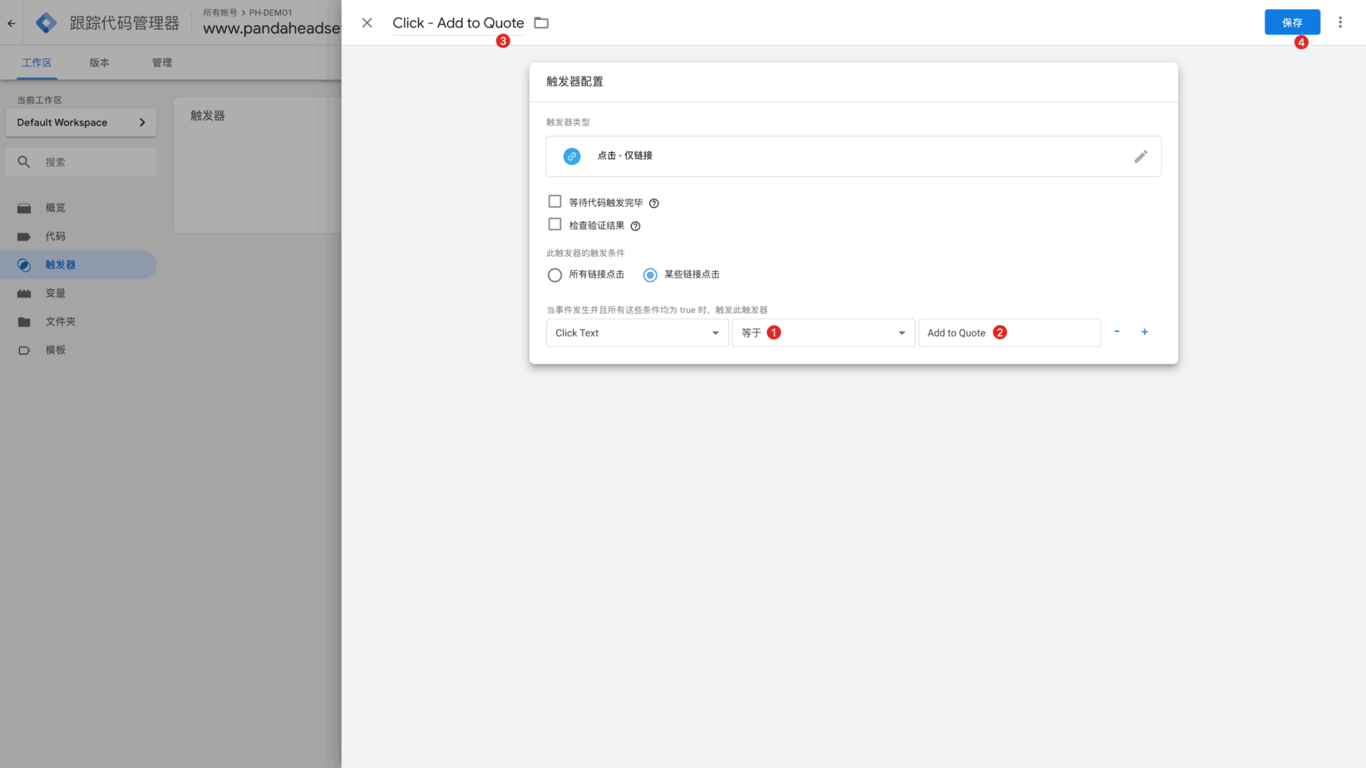
Task: Open 变量 in the left sidebar
Action: [55, 293]
